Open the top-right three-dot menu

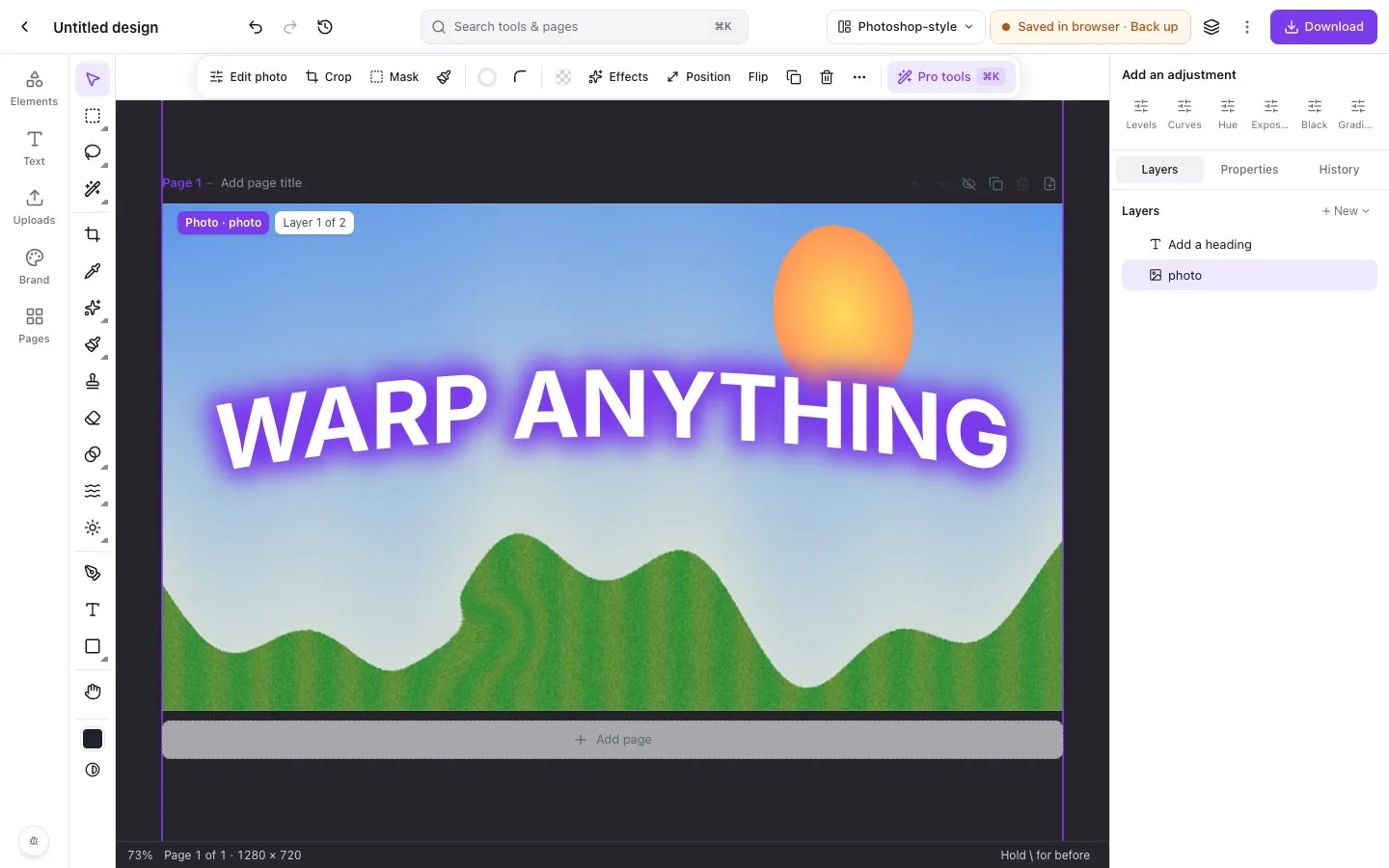[1247, 27]
